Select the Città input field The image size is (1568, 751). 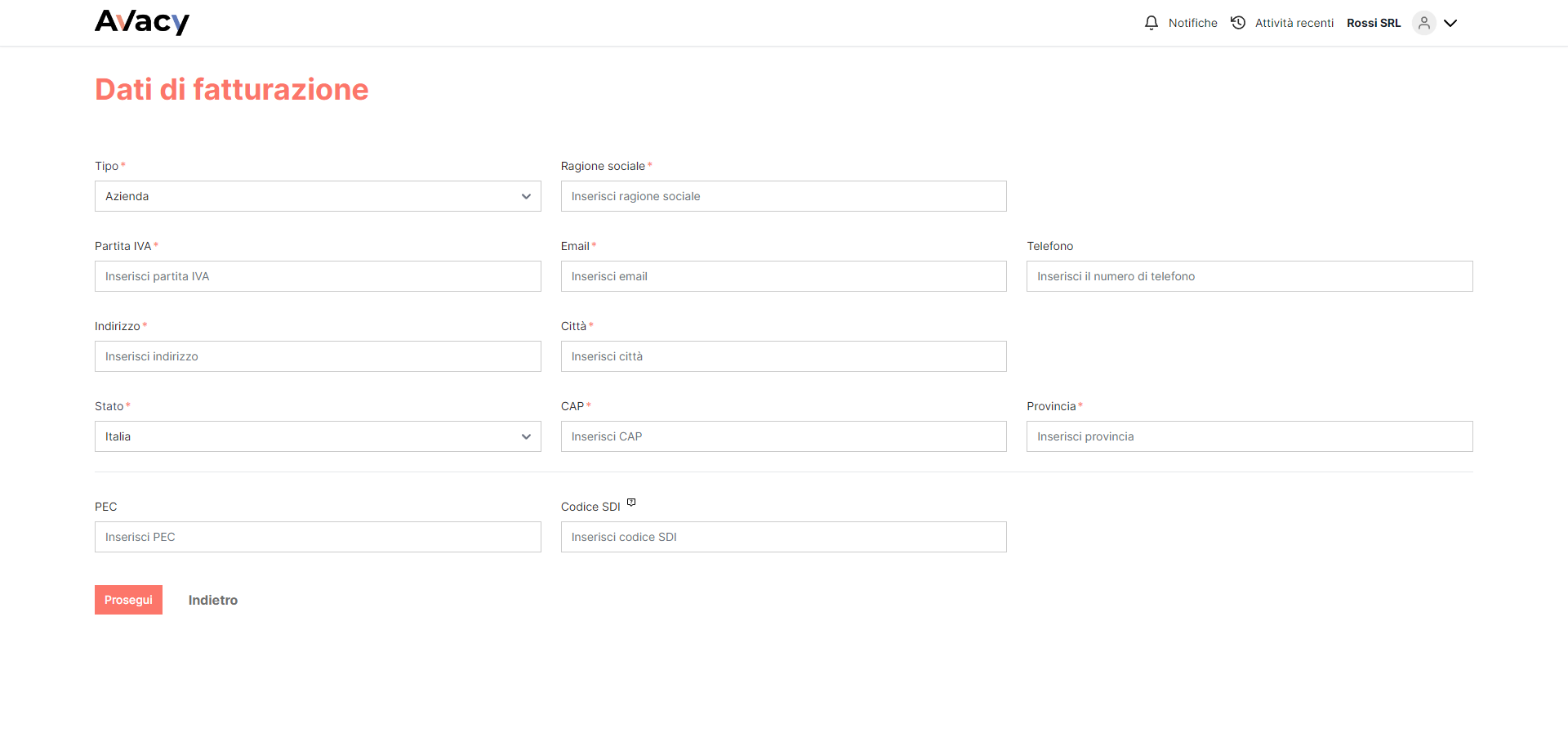coord(784,356)
